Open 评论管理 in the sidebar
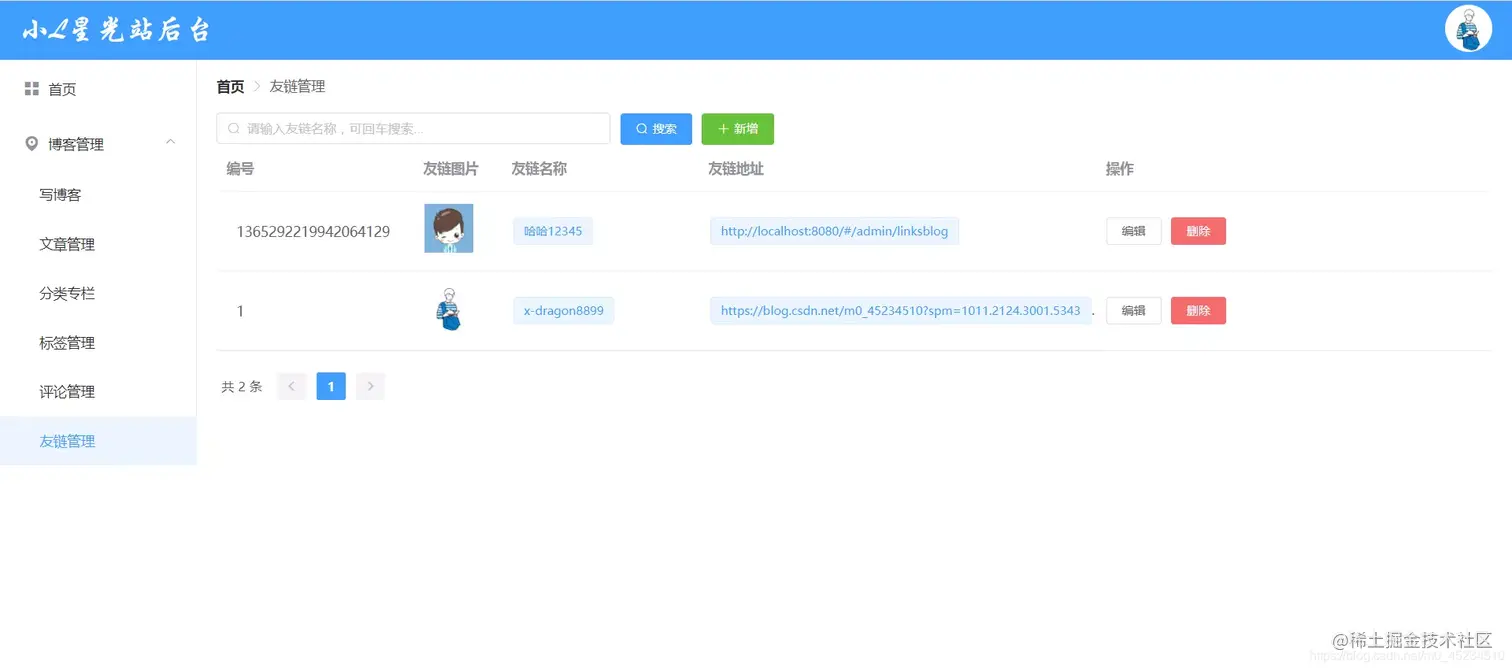This screenshot has height=670, width=1512. [x=98, y=391]
